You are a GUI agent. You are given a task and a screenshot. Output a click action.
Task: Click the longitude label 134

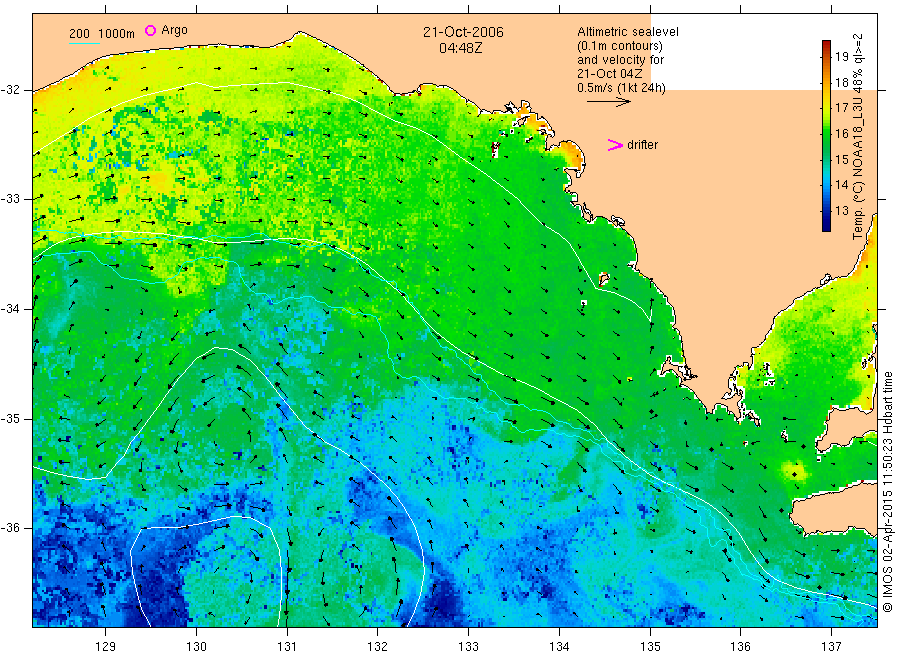[559, 647]
